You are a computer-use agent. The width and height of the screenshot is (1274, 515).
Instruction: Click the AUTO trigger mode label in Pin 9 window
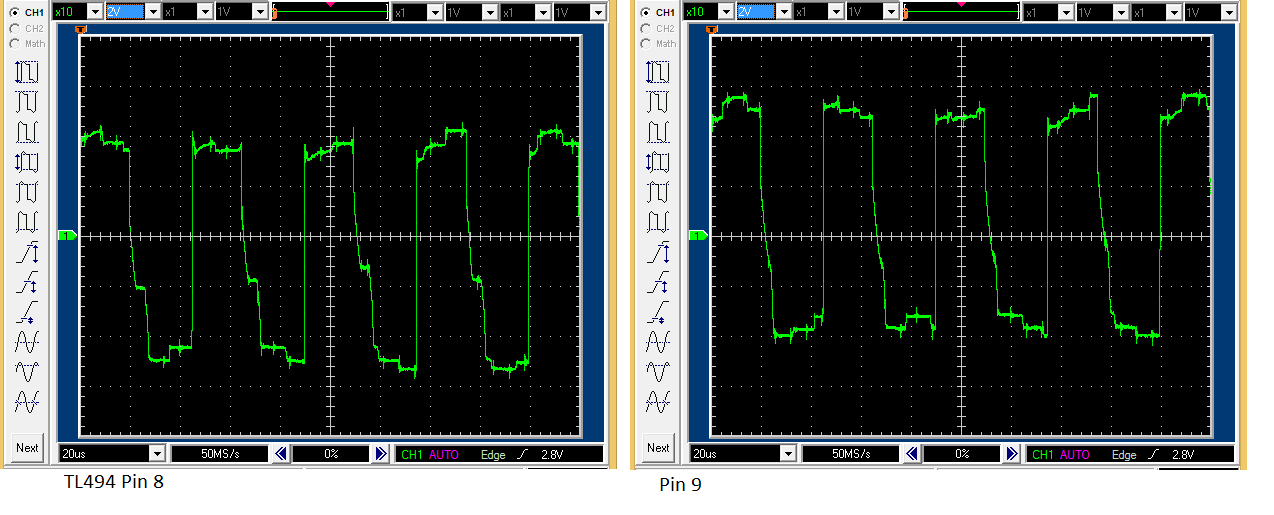coord(1074,455)
